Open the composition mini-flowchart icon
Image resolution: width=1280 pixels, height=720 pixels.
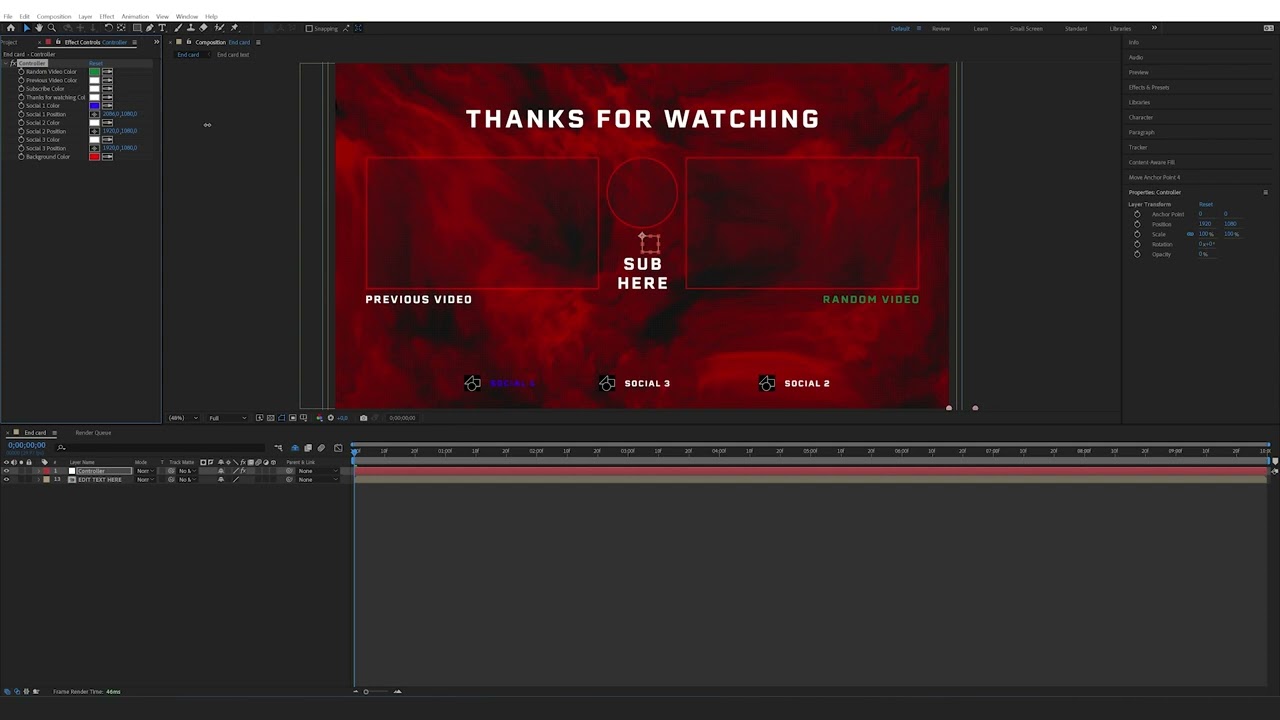click(x=278, y=448)
